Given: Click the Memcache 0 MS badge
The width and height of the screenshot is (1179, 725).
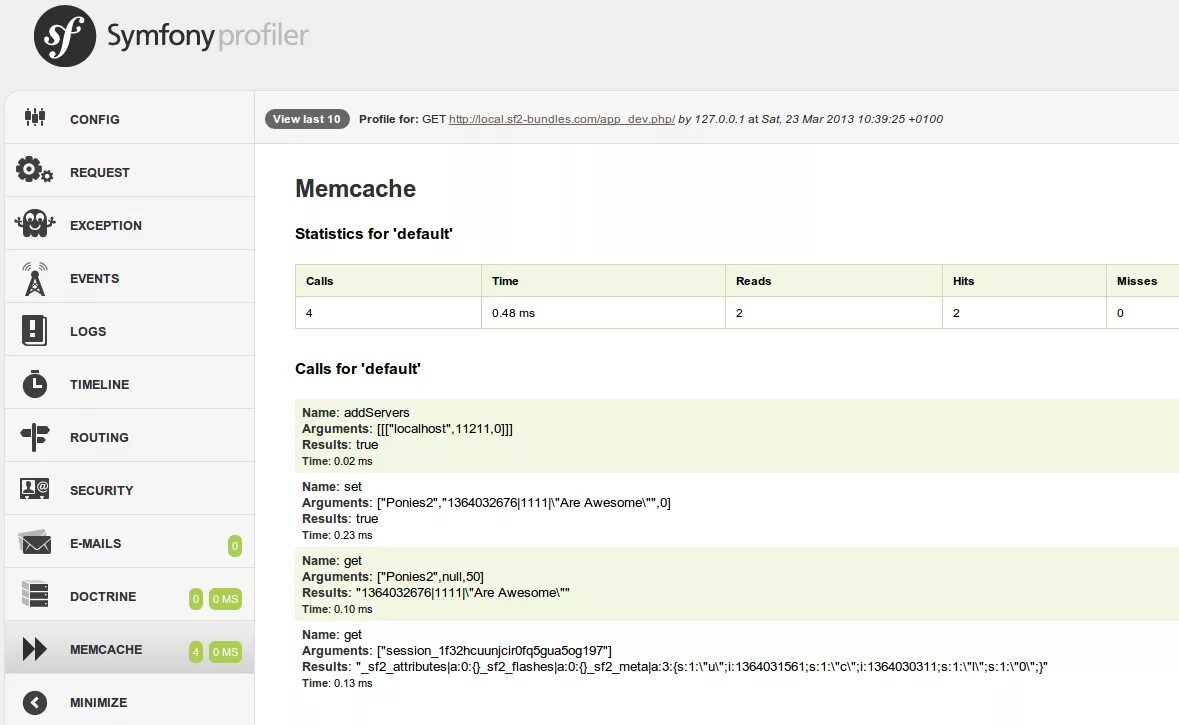Looking at the screenshot, I should pos(225,651).
